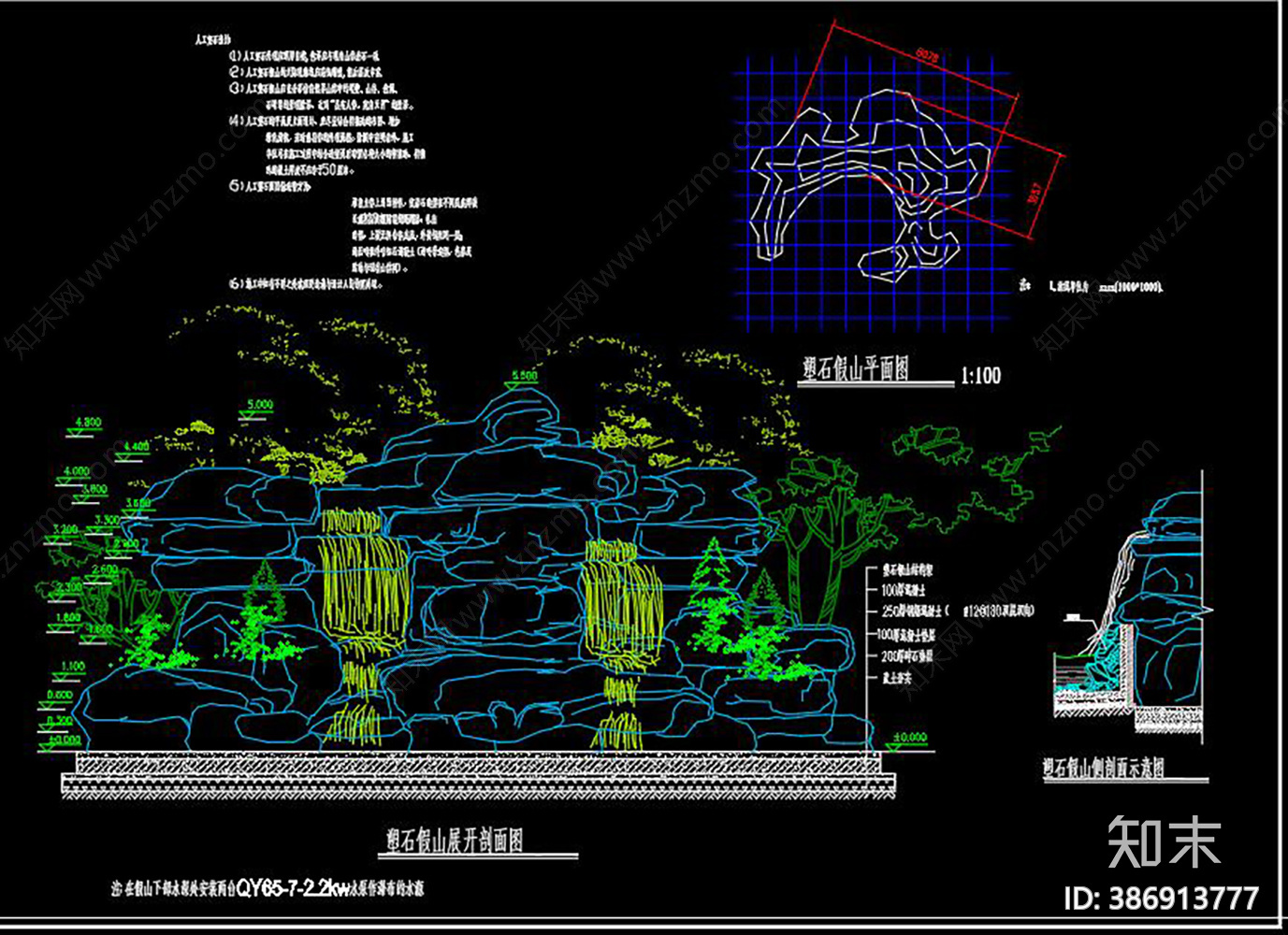Select the red 8078 dimension text
The image size is (1288, 935).
[x=926, y=56]
